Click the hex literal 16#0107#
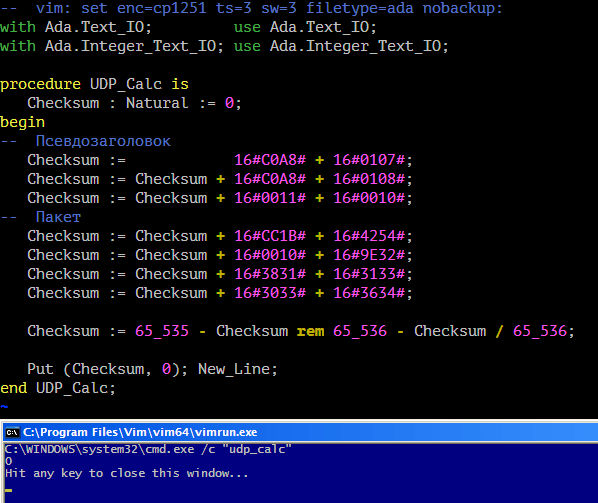 point(369,160)
